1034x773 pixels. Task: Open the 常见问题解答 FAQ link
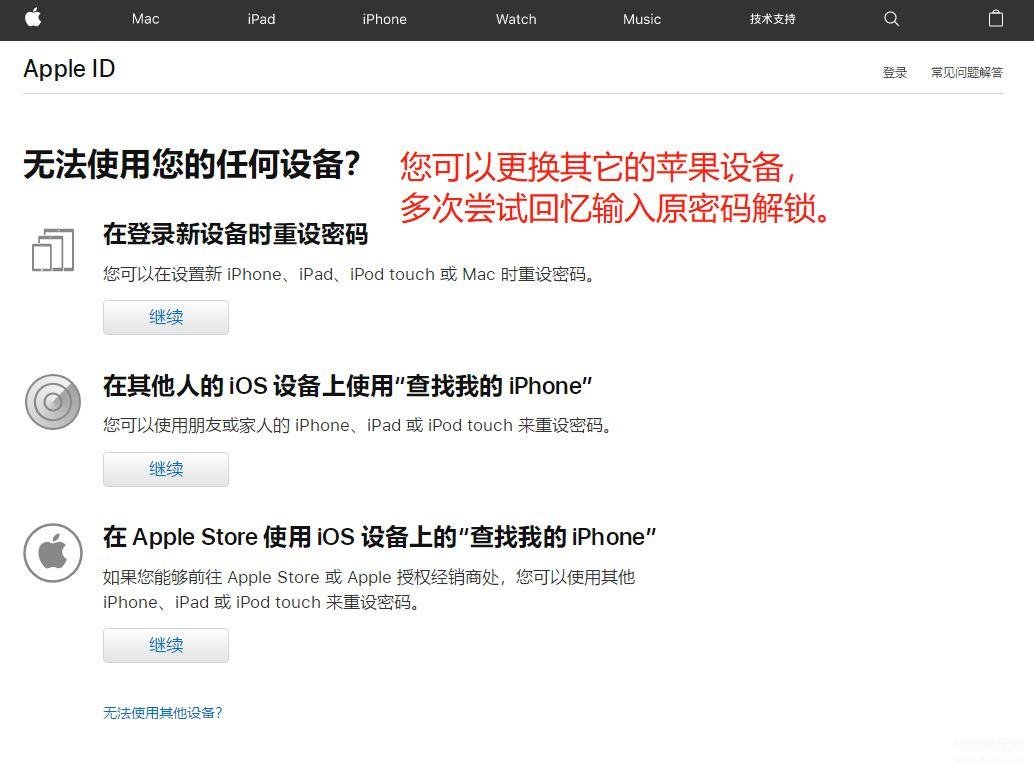point(967,73)
